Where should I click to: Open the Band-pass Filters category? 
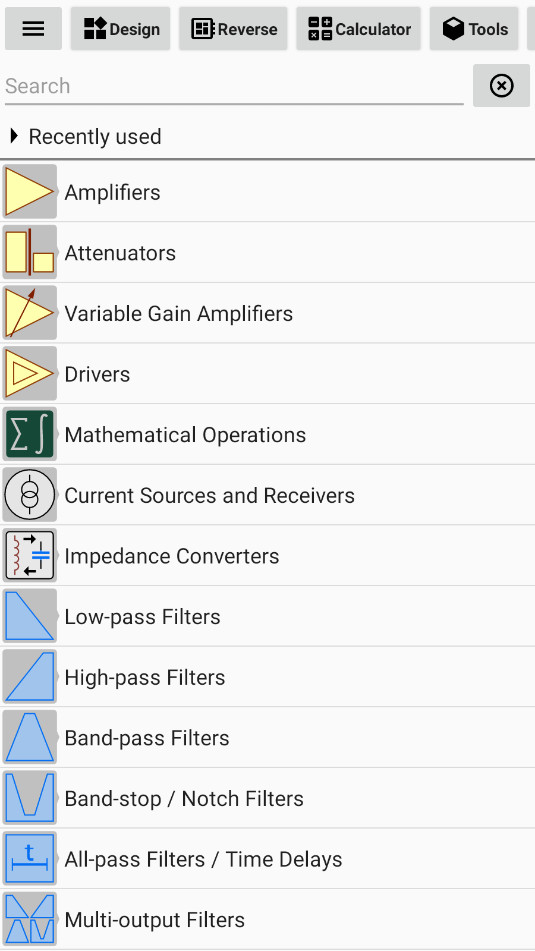click(268, 738)
